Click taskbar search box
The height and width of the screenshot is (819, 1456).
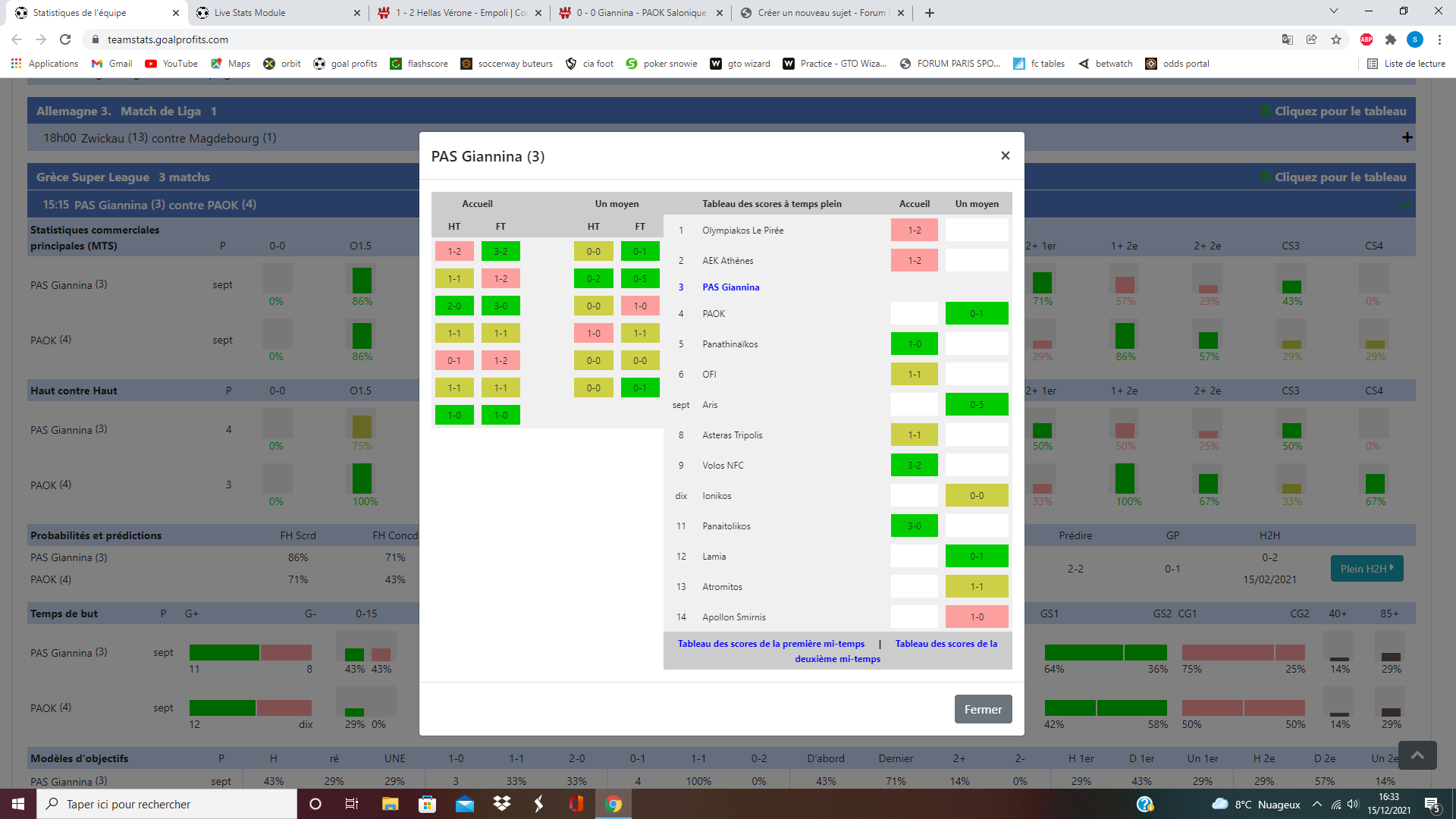coord(167,804)
